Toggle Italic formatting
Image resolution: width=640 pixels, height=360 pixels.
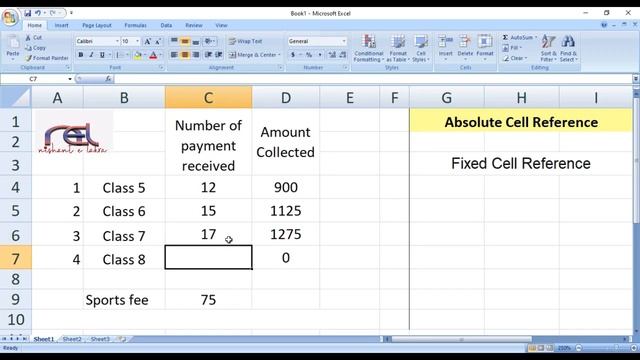pyautogui.click(x=91, y=55)
